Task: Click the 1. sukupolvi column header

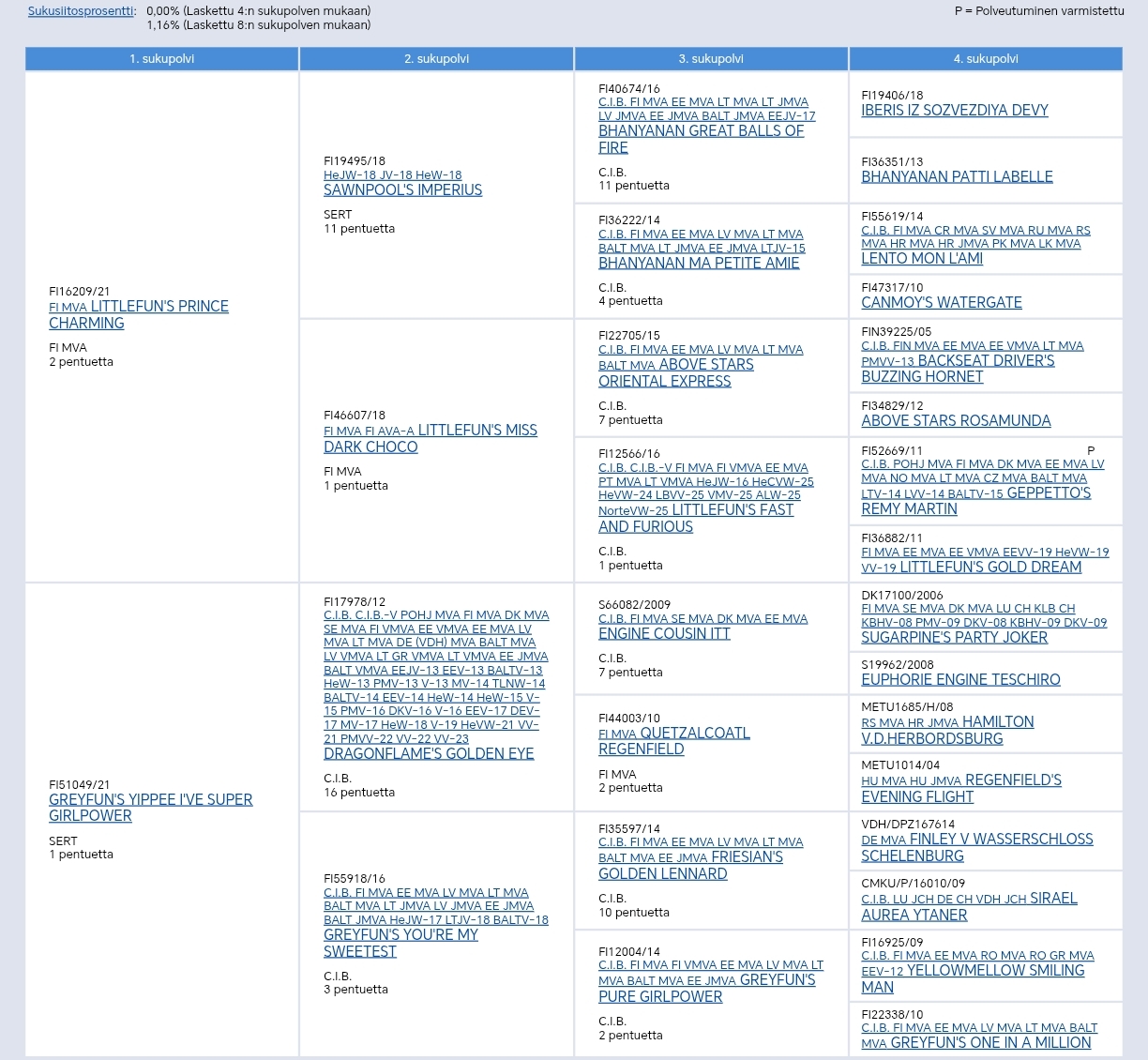Action: [x=161, y=59]
